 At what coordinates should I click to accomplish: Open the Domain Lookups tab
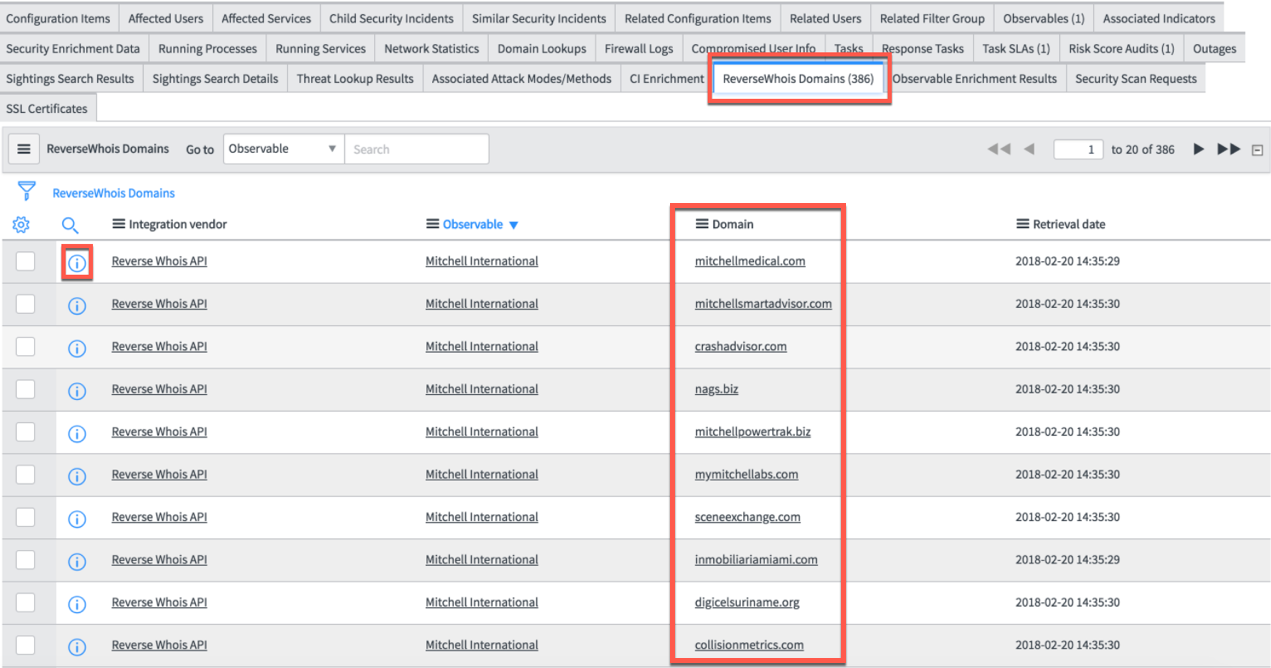[542, 48]
